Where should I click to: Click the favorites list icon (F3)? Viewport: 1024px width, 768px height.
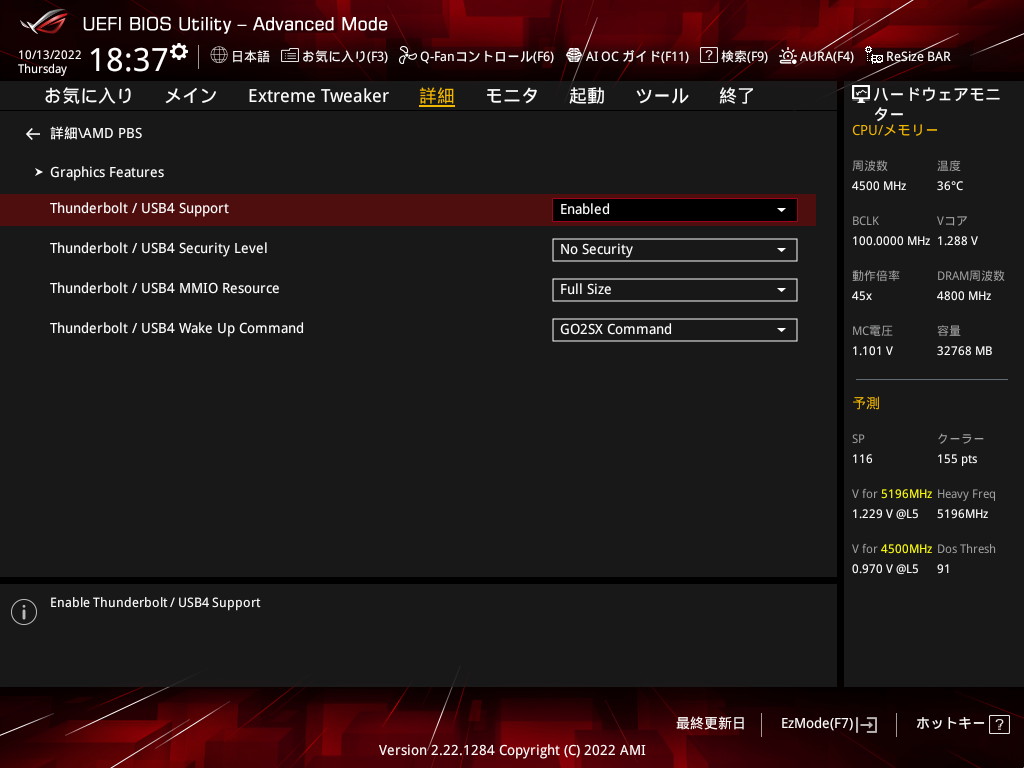pos(290,56)
